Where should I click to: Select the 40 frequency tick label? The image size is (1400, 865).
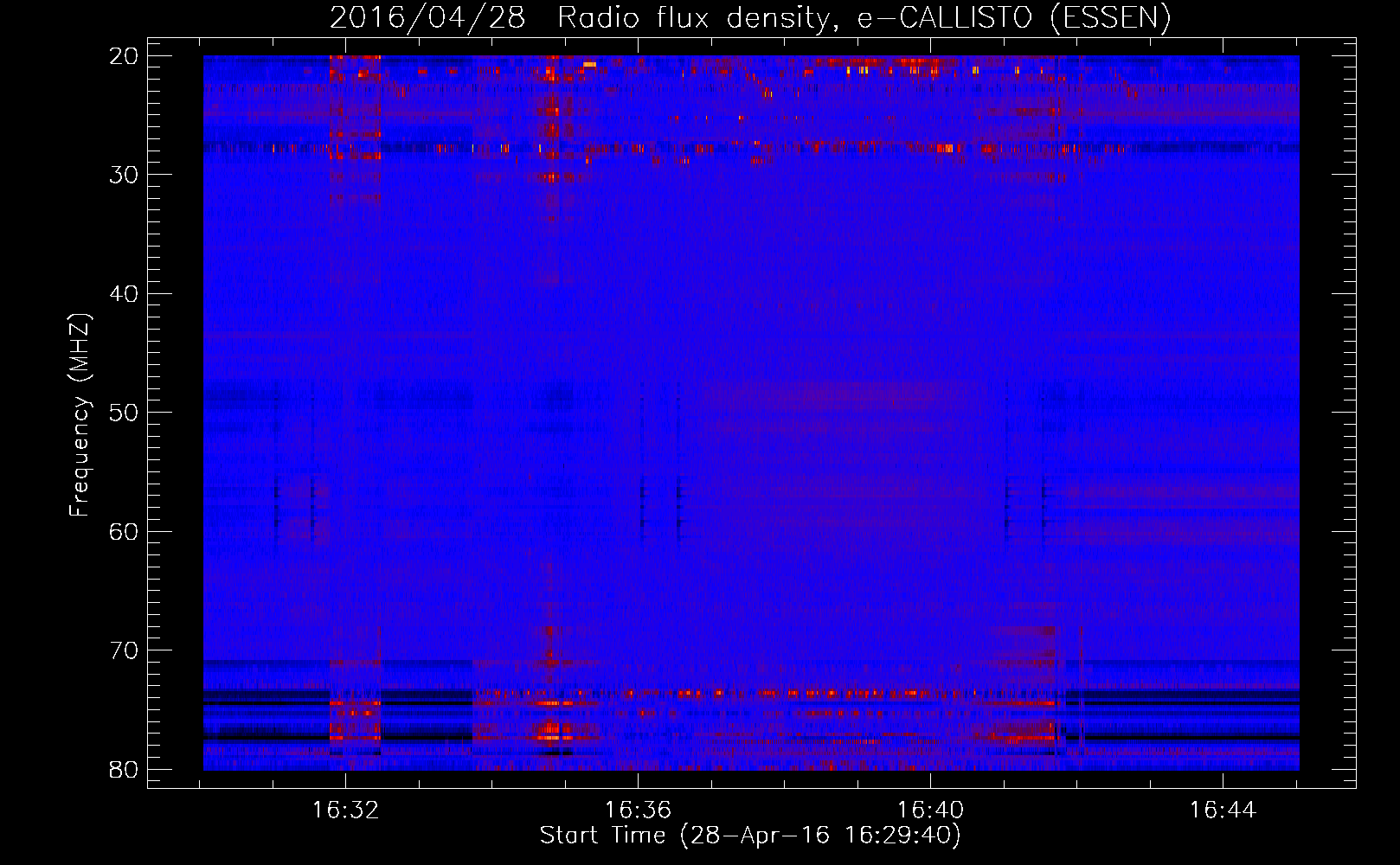(125, 293)
